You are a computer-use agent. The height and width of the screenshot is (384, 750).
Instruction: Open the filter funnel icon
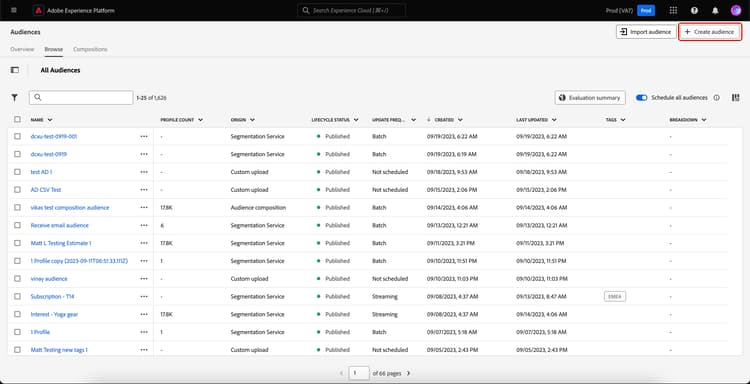[x=15, y=98]
